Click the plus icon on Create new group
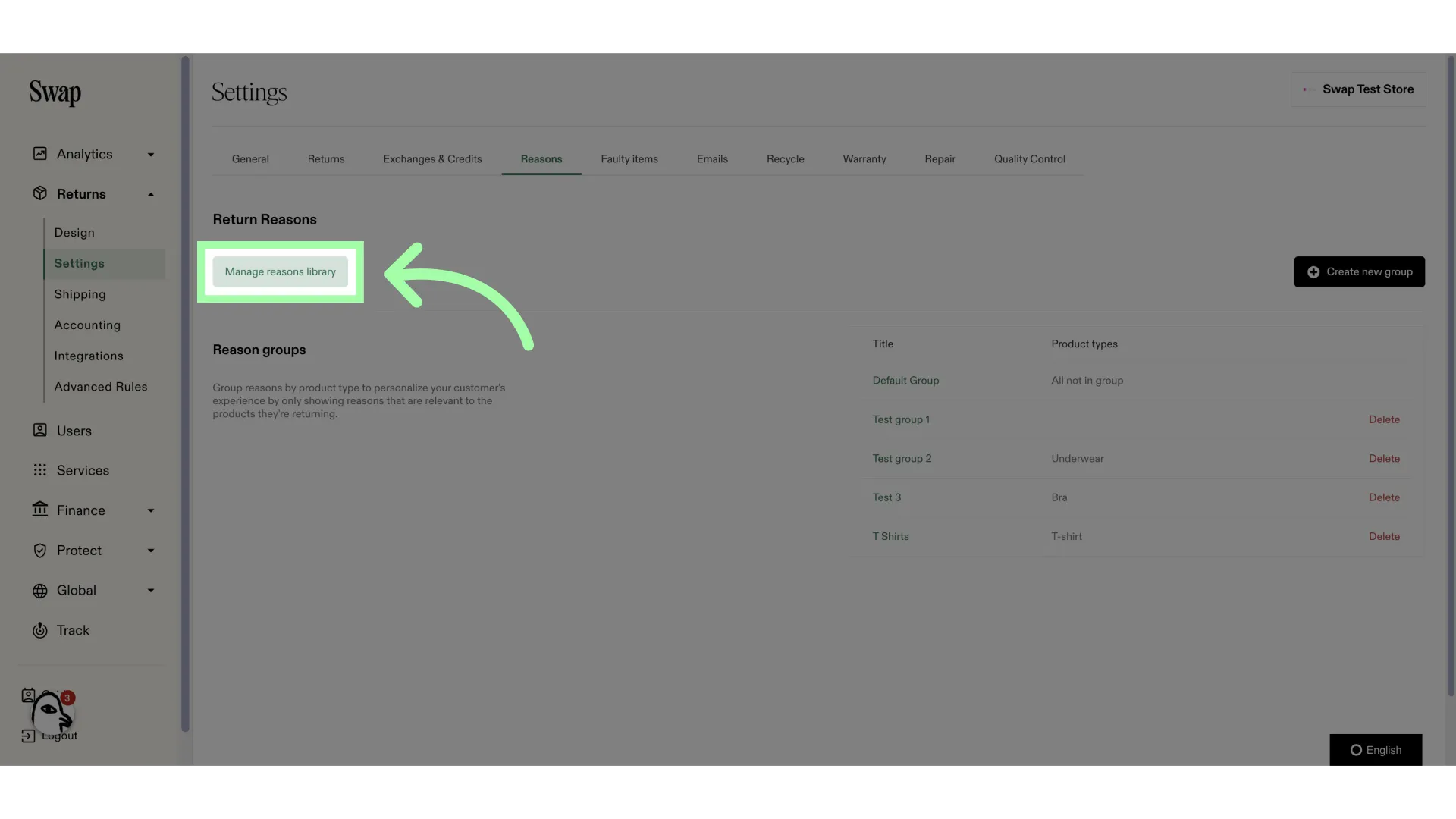The height and width of the screenshot is (819, 1456). pyautogui.click(x=1313, y=272)
